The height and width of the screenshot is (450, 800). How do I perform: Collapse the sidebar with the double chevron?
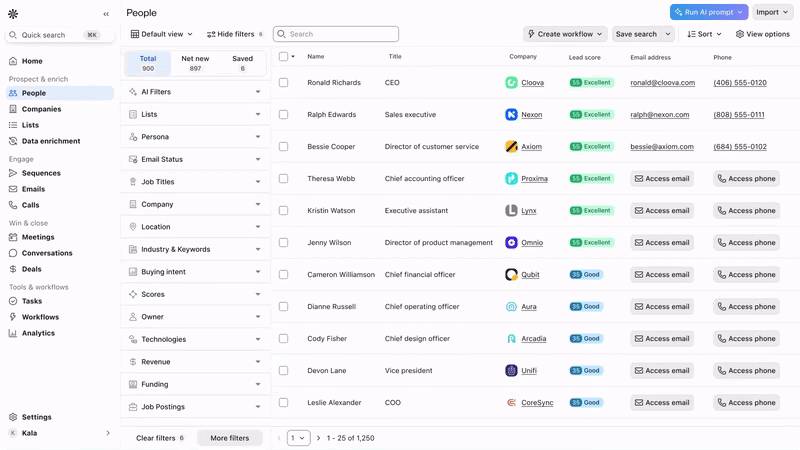tap(106, 14)
